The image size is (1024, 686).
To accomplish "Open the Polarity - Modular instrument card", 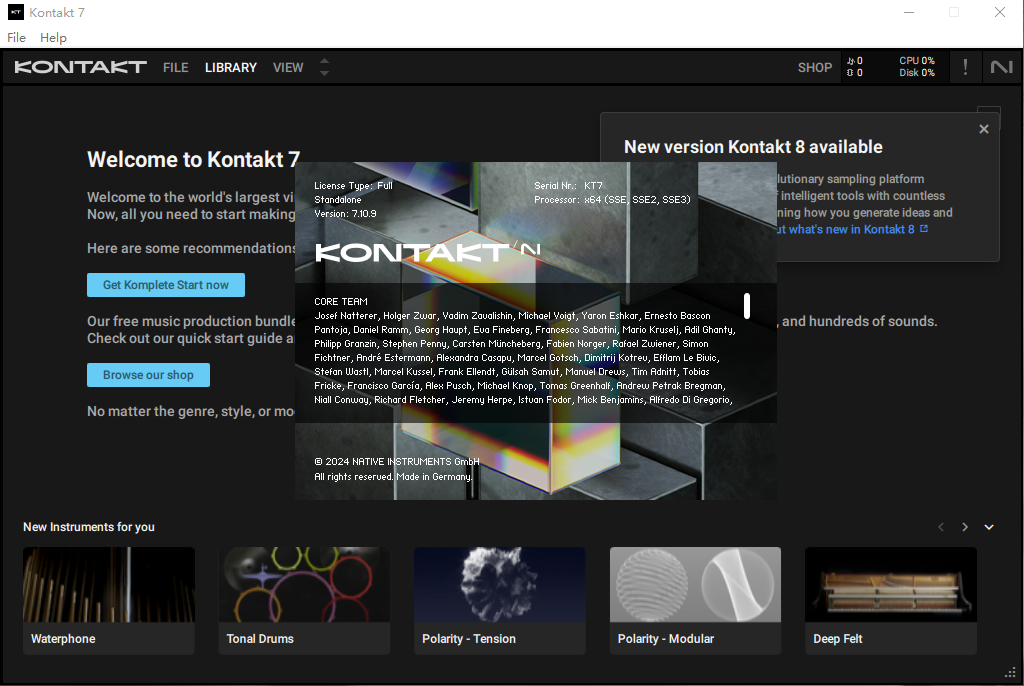I will pos(695,600).
